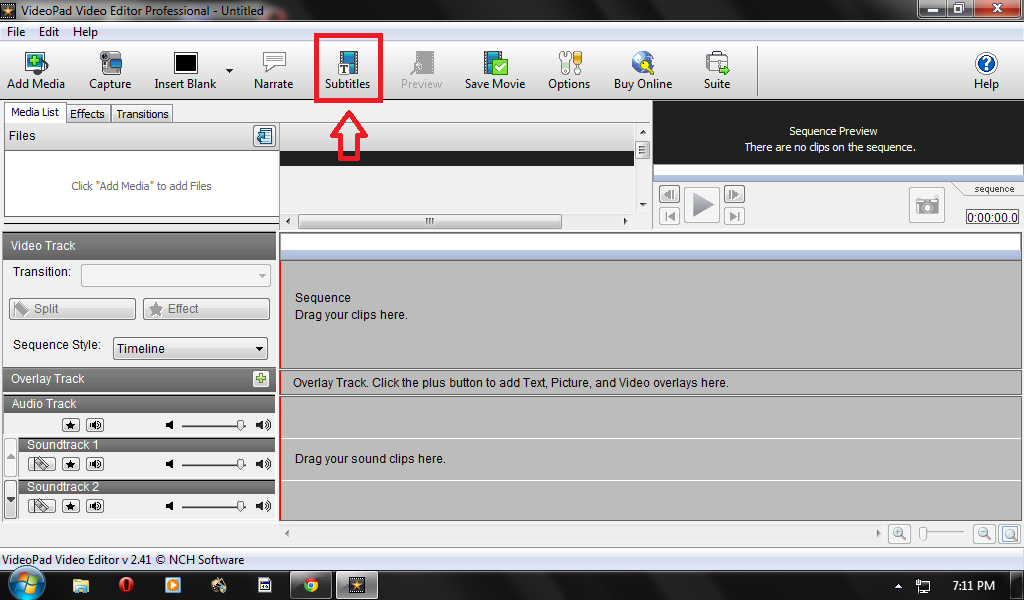Step back one frame in preview
This screenshot has height=600, width=1024.
669,195
